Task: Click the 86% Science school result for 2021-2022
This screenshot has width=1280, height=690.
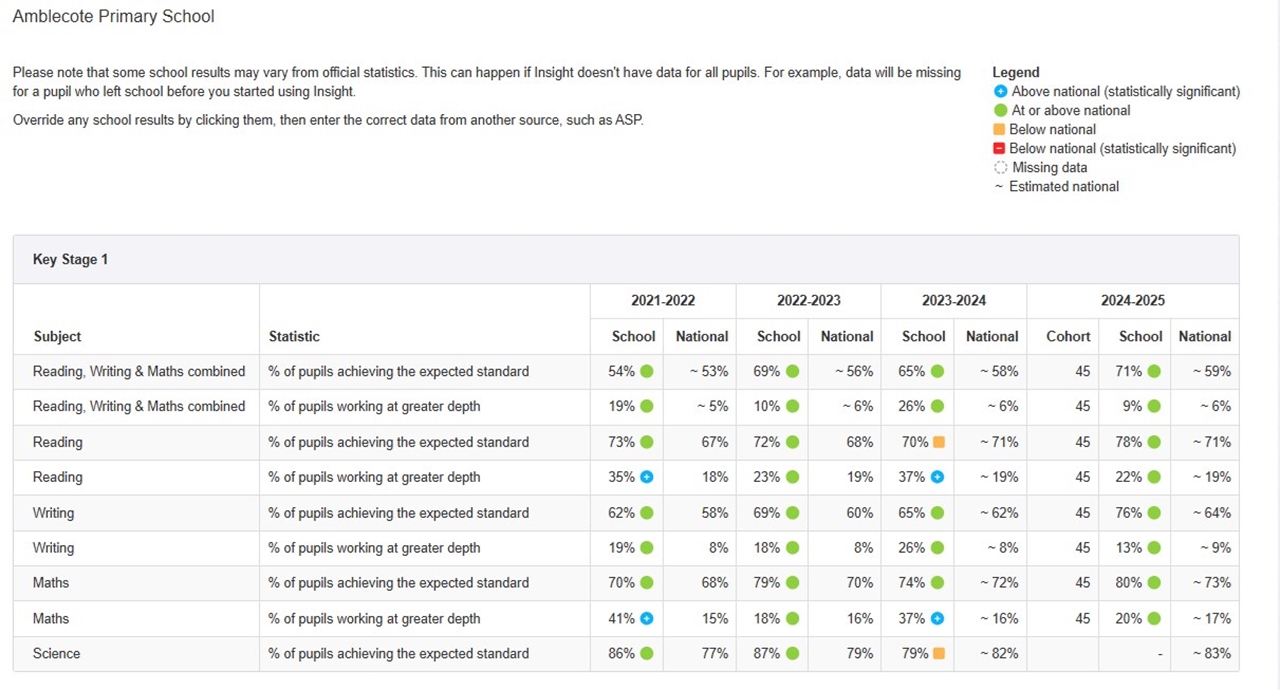Action: point(622,654)
